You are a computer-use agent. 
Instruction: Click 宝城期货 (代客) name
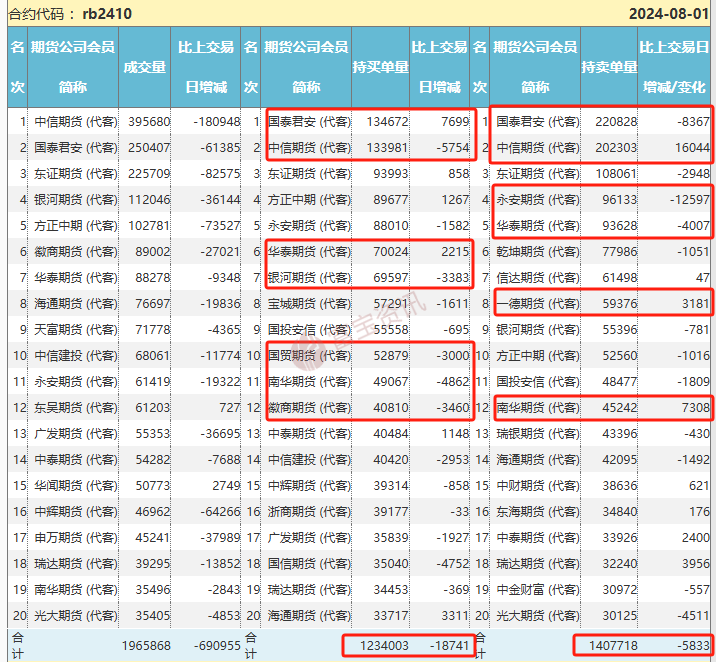tap(309, 304)
